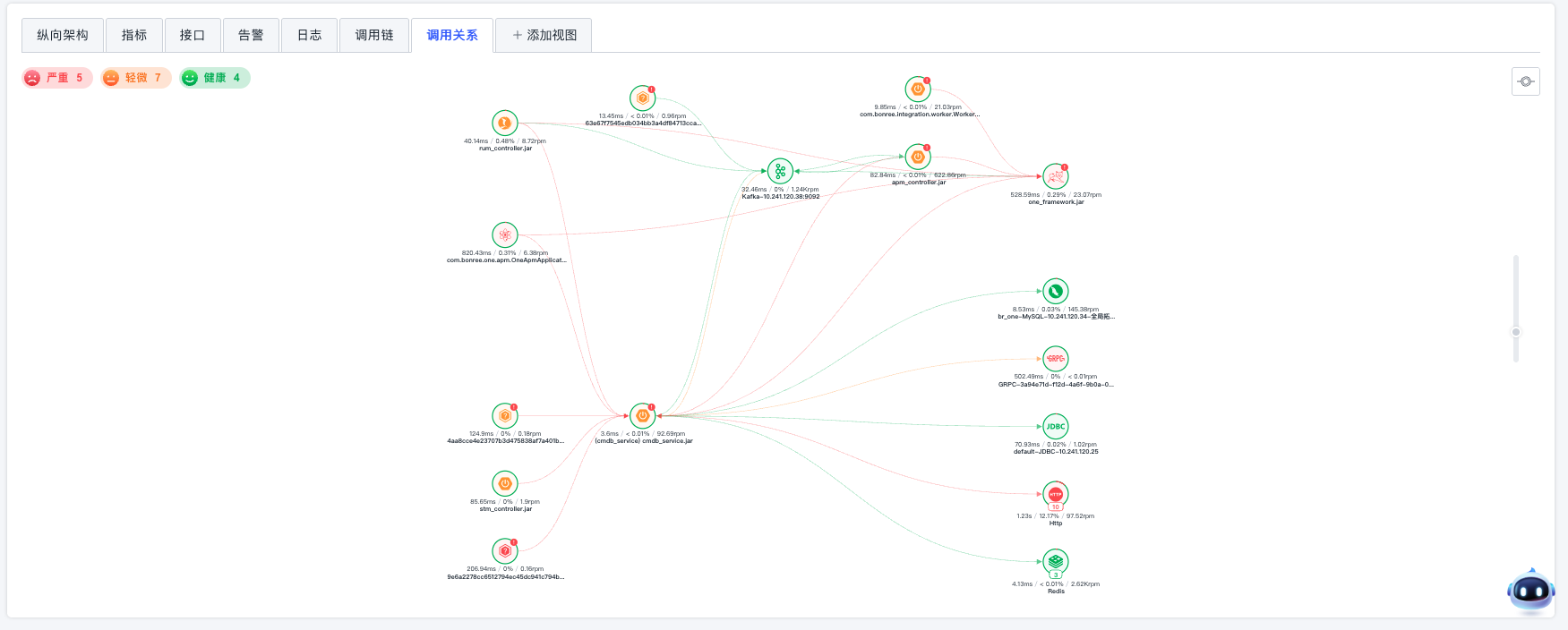Click the recenter topology view button
The image size is (1568, 630).
pos(1526,81)
